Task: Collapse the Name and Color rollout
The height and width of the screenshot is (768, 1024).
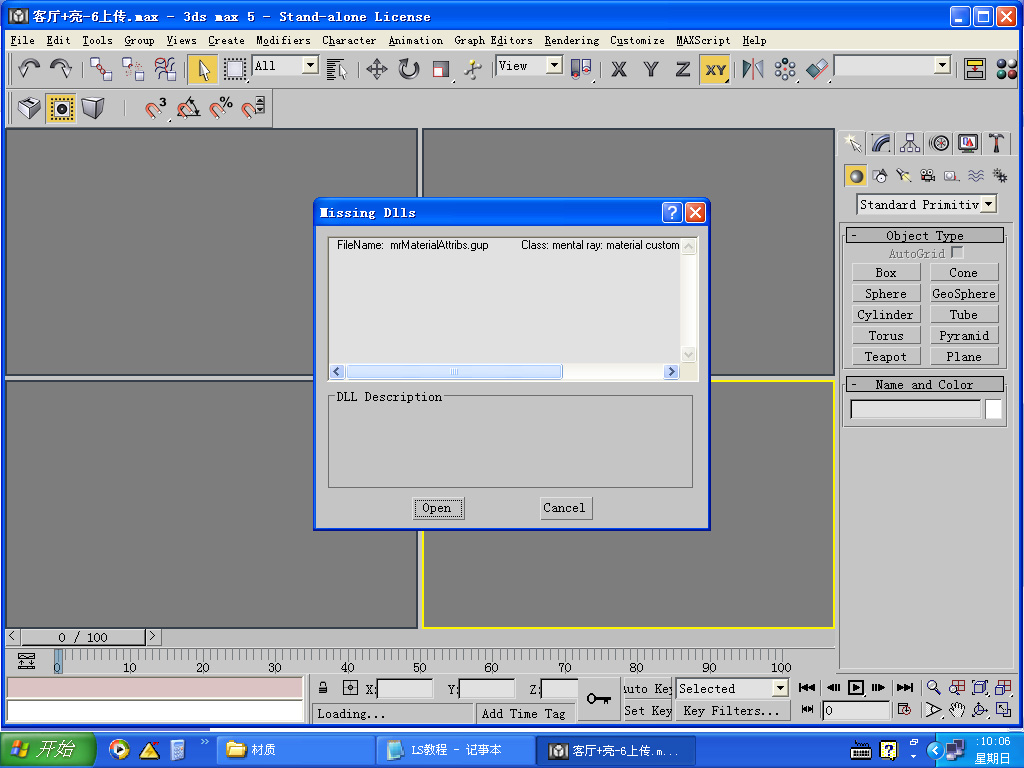Action: [x=925, y=384]
